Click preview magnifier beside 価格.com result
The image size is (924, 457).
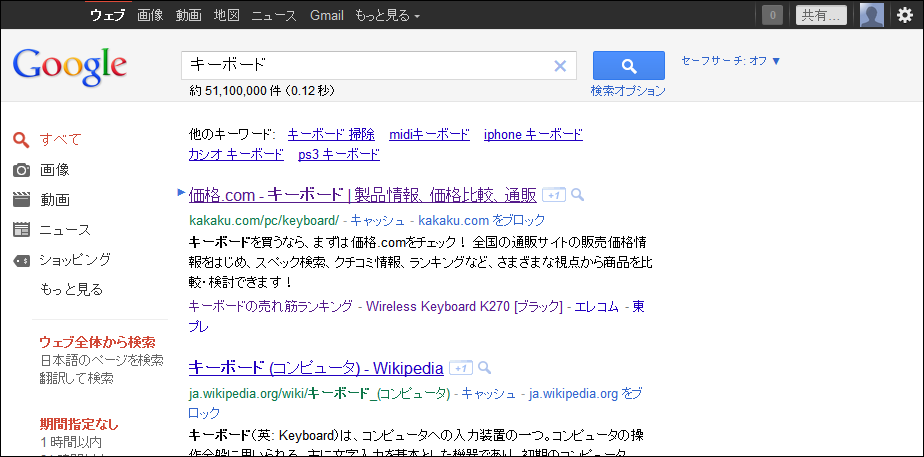click(x=578, y=194)
